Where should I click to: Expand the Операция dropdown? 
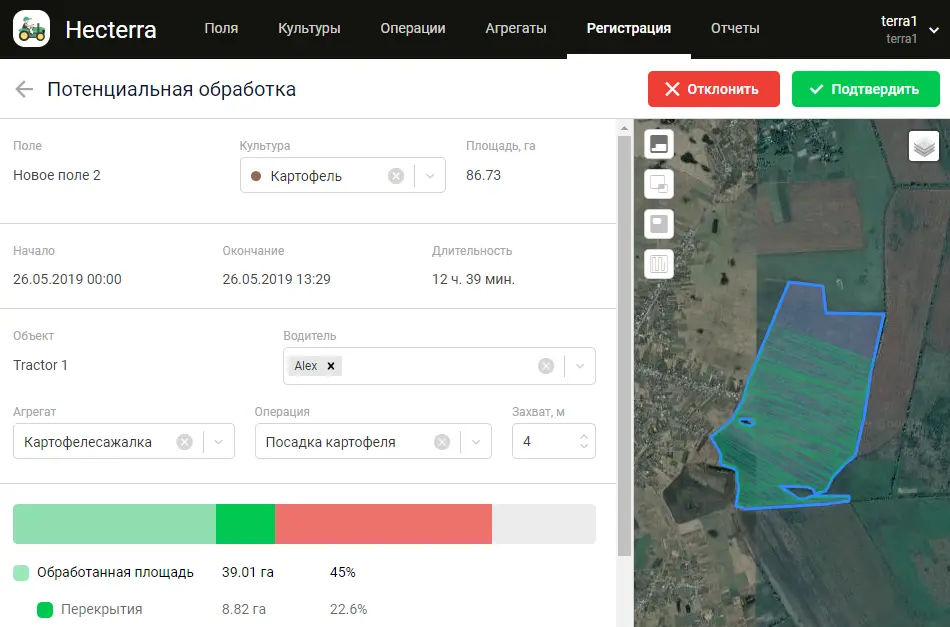tap(476, 442)
